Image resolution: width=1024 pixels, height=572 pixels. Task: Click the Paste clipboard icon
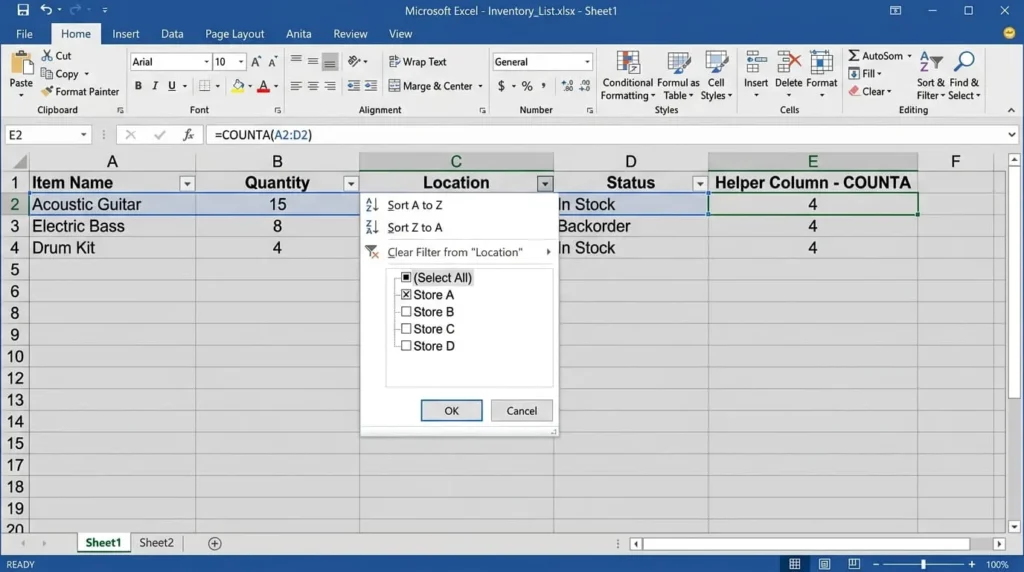coord(21,64)
